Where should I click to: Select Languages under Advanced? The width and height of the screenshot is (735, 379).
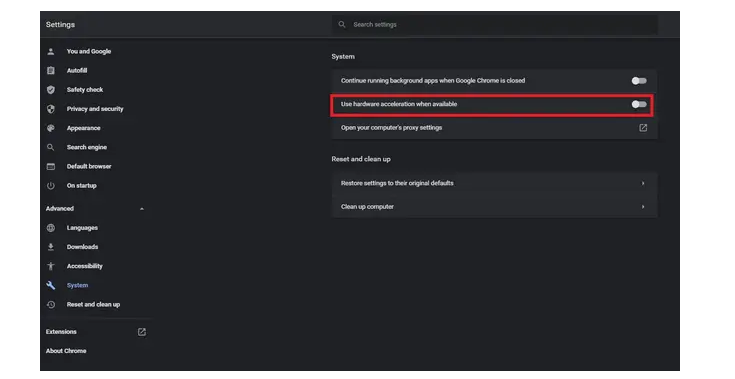[82, 228]
